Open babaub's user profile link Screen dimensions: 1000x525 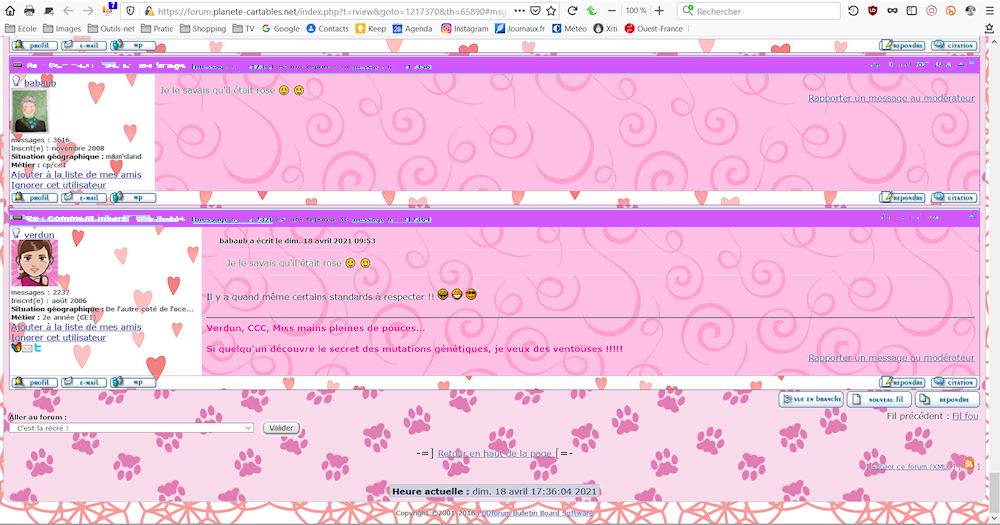point(40,83)
